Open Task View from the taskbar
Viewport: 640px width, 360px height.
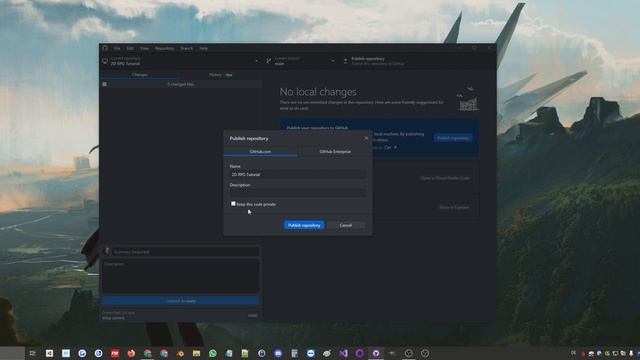tap(33, 353)
